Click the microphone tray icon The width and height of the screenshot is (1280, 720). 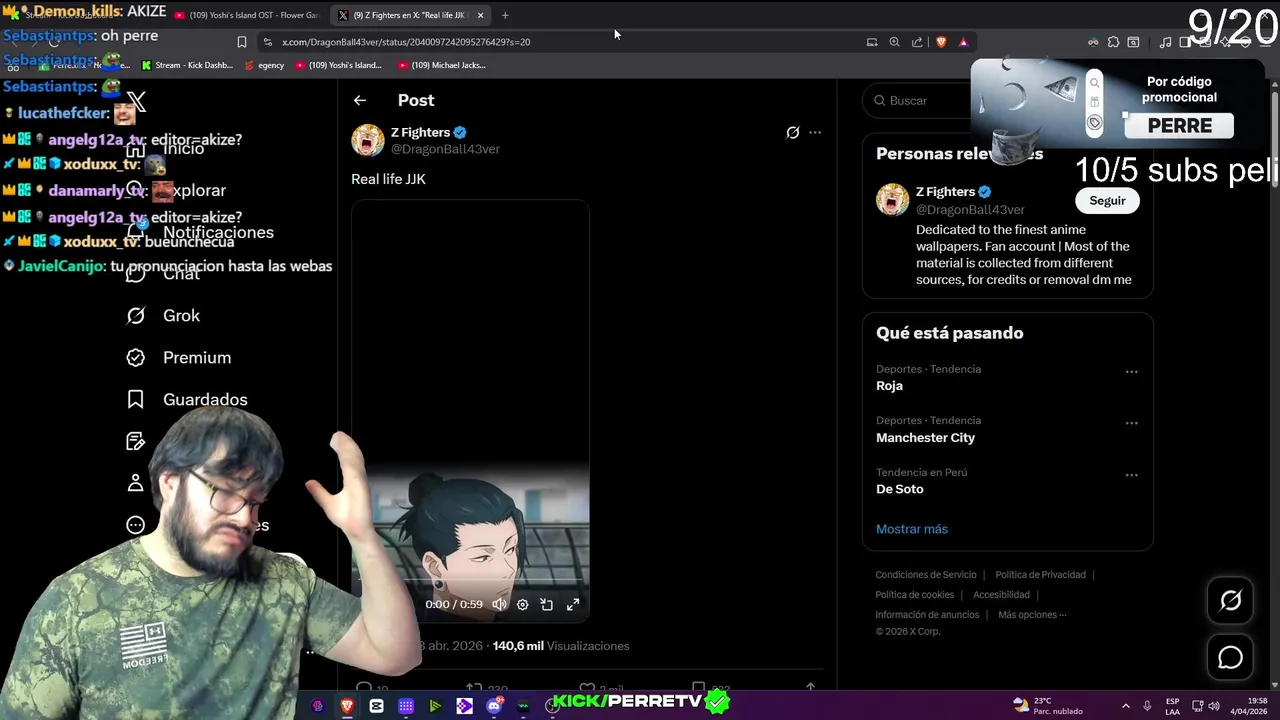[1147, 706]
